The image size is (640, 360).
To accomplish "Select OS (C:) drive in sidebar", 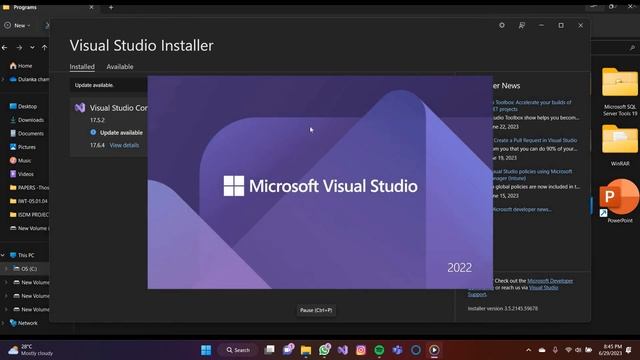I will point(25,269).
